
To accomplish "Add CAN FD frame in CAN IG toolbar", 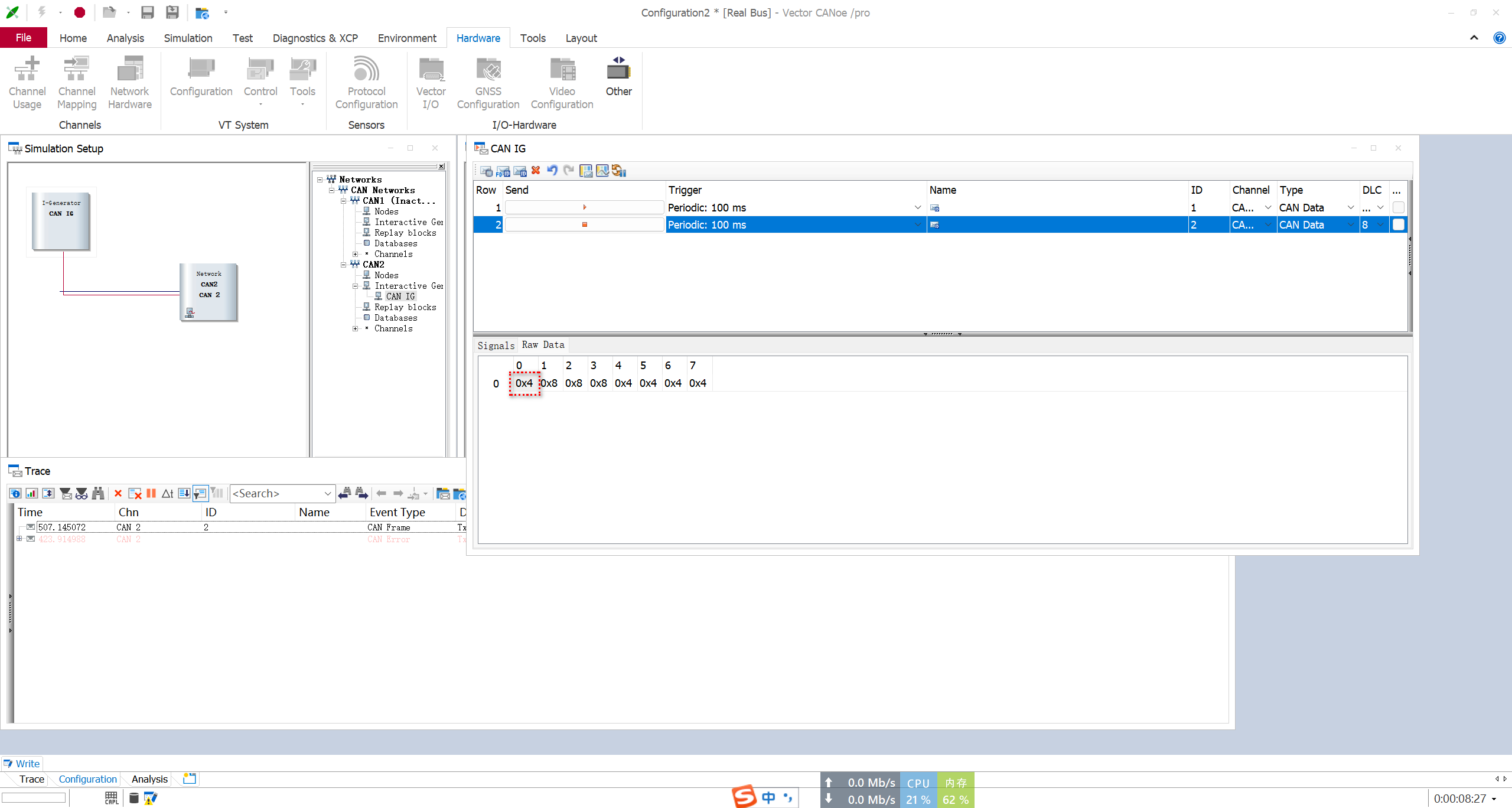I will coord(503,171).
